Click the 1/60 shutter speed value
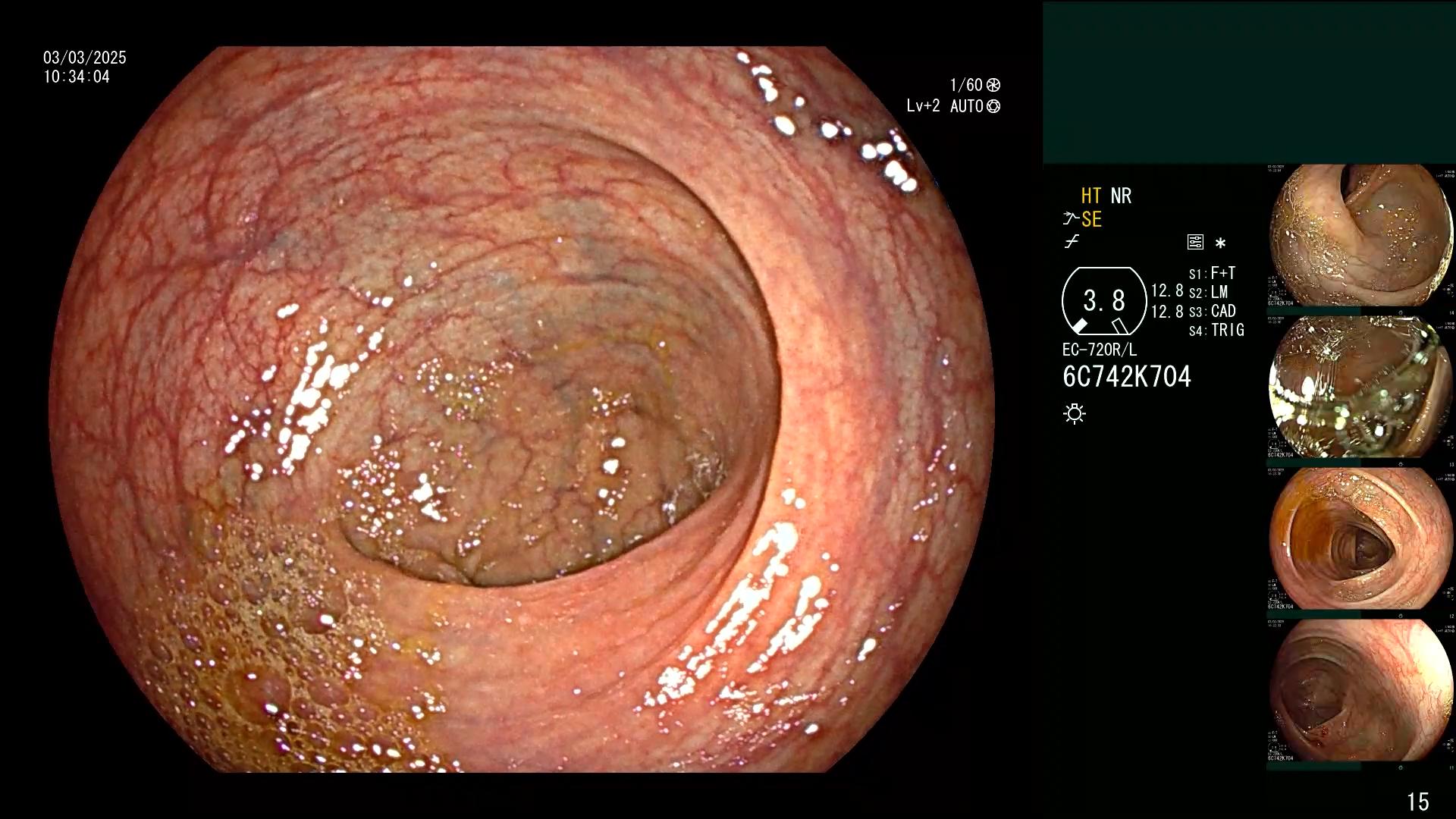This screenshot has height=819, width=1456. click(x=966, y=85)
